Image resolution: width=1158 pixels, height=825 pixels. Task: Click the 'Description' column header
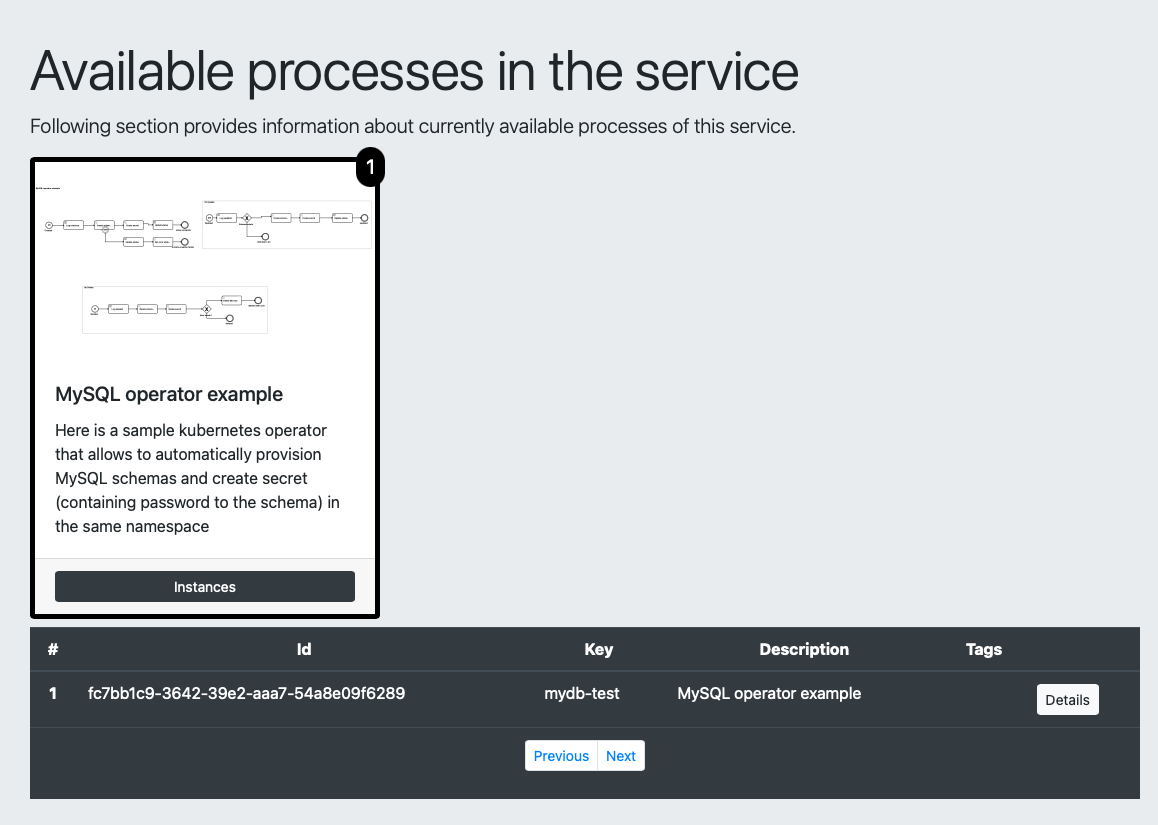804,649
